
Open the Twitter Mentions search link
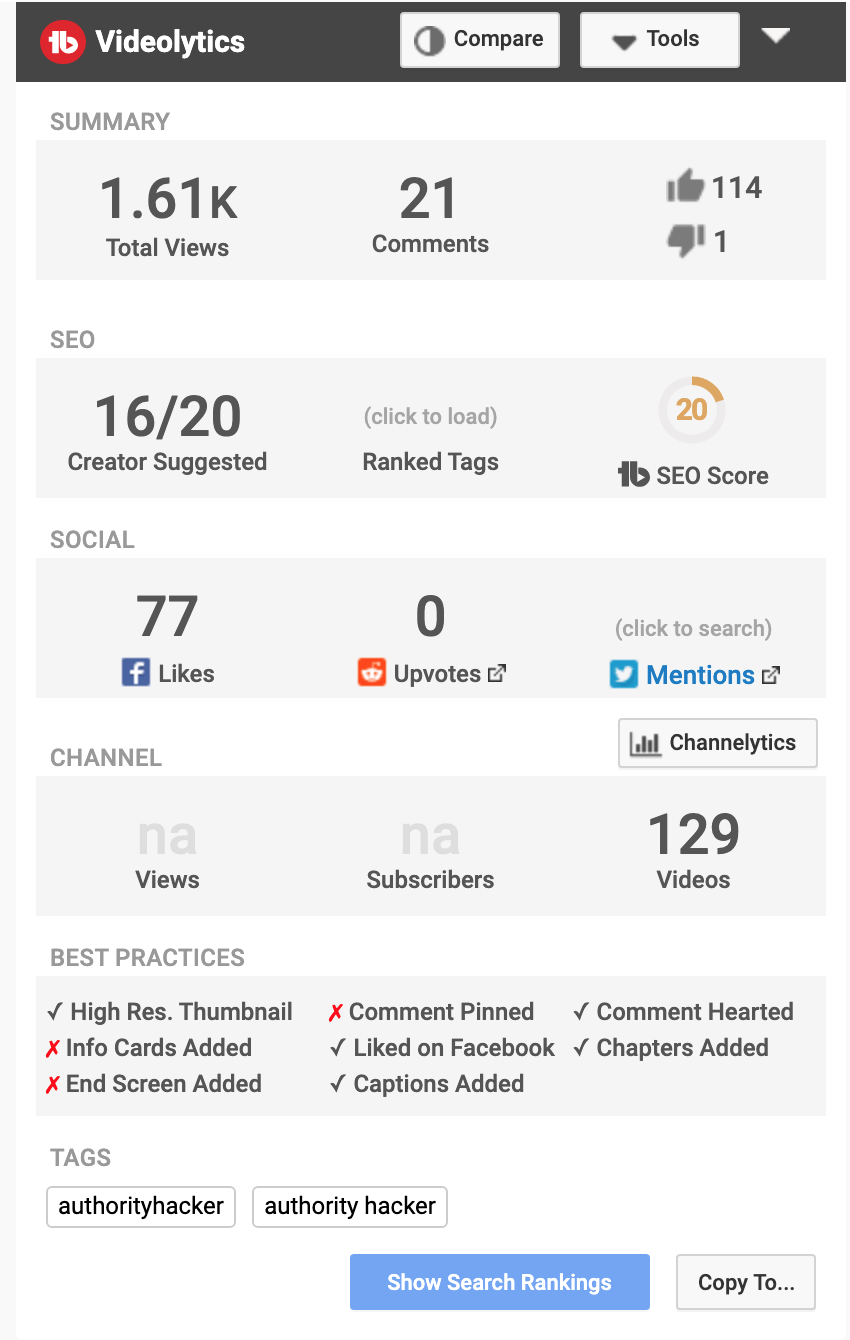(x=700, y=675)
